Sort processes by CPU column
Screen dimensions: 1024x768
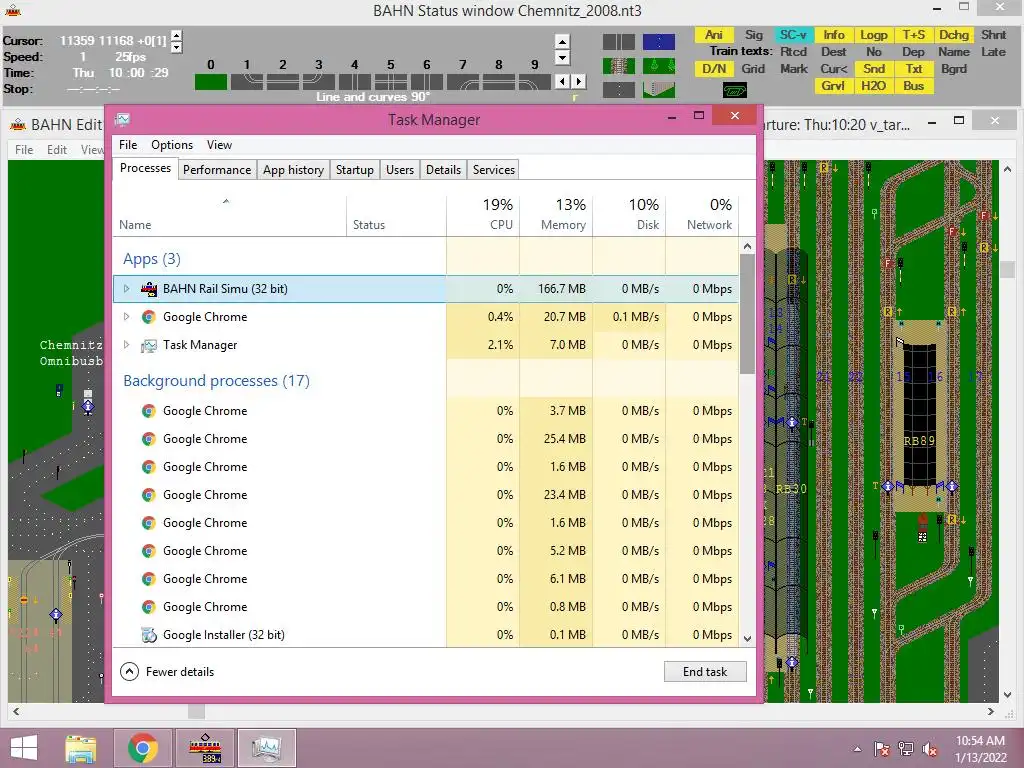coord(483,214)
